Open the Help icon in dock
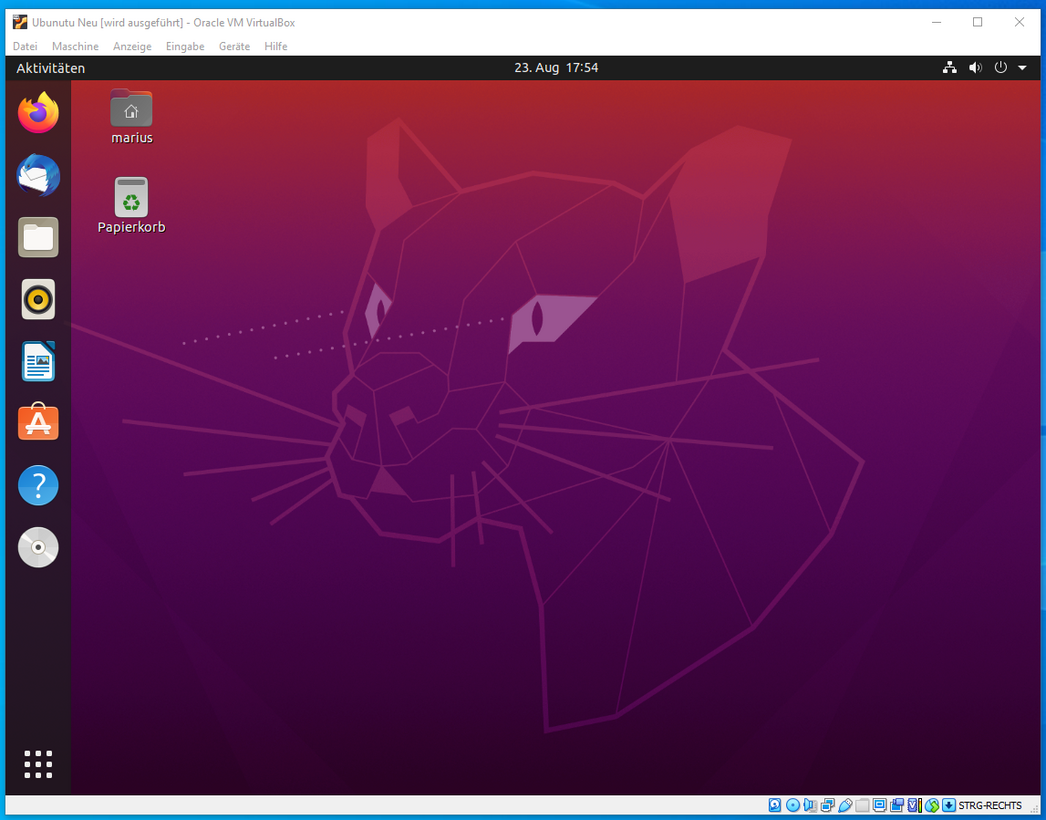The height and width of the screenshot is (820, 1046). tap(38, 486)
